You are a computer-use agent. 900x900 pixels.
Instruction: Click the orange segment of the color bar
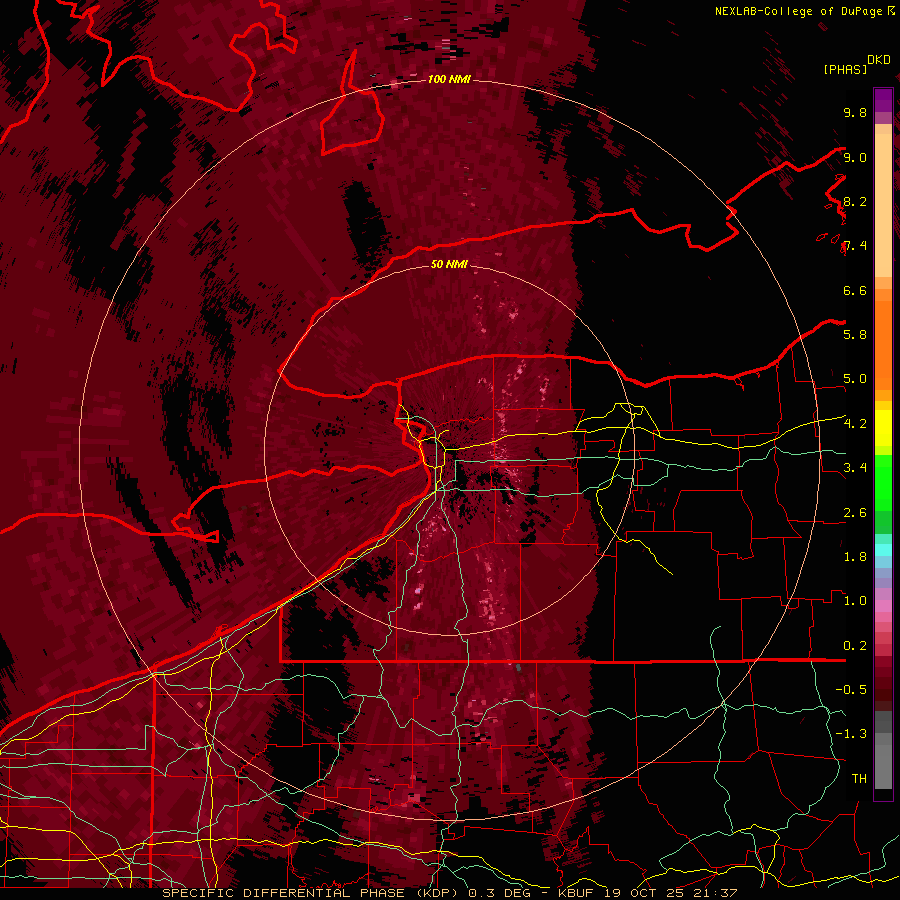(883, 344)
